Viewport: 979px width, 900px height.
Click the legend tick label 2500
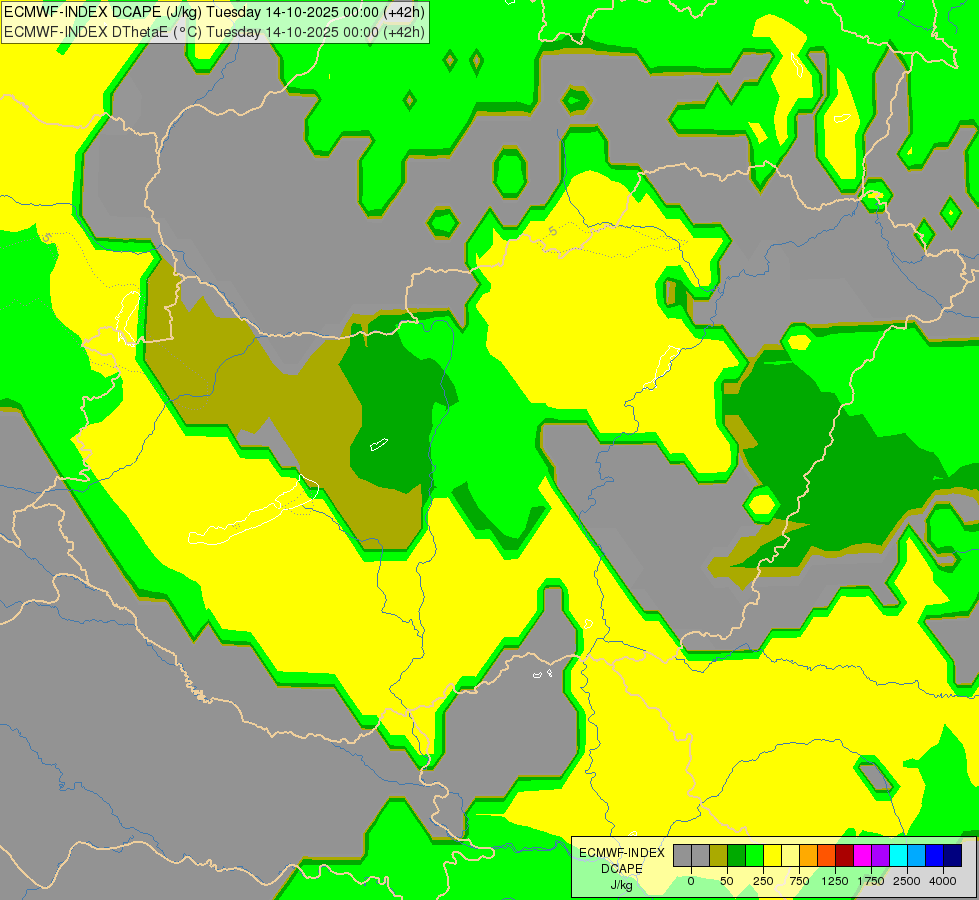[907, 881]
